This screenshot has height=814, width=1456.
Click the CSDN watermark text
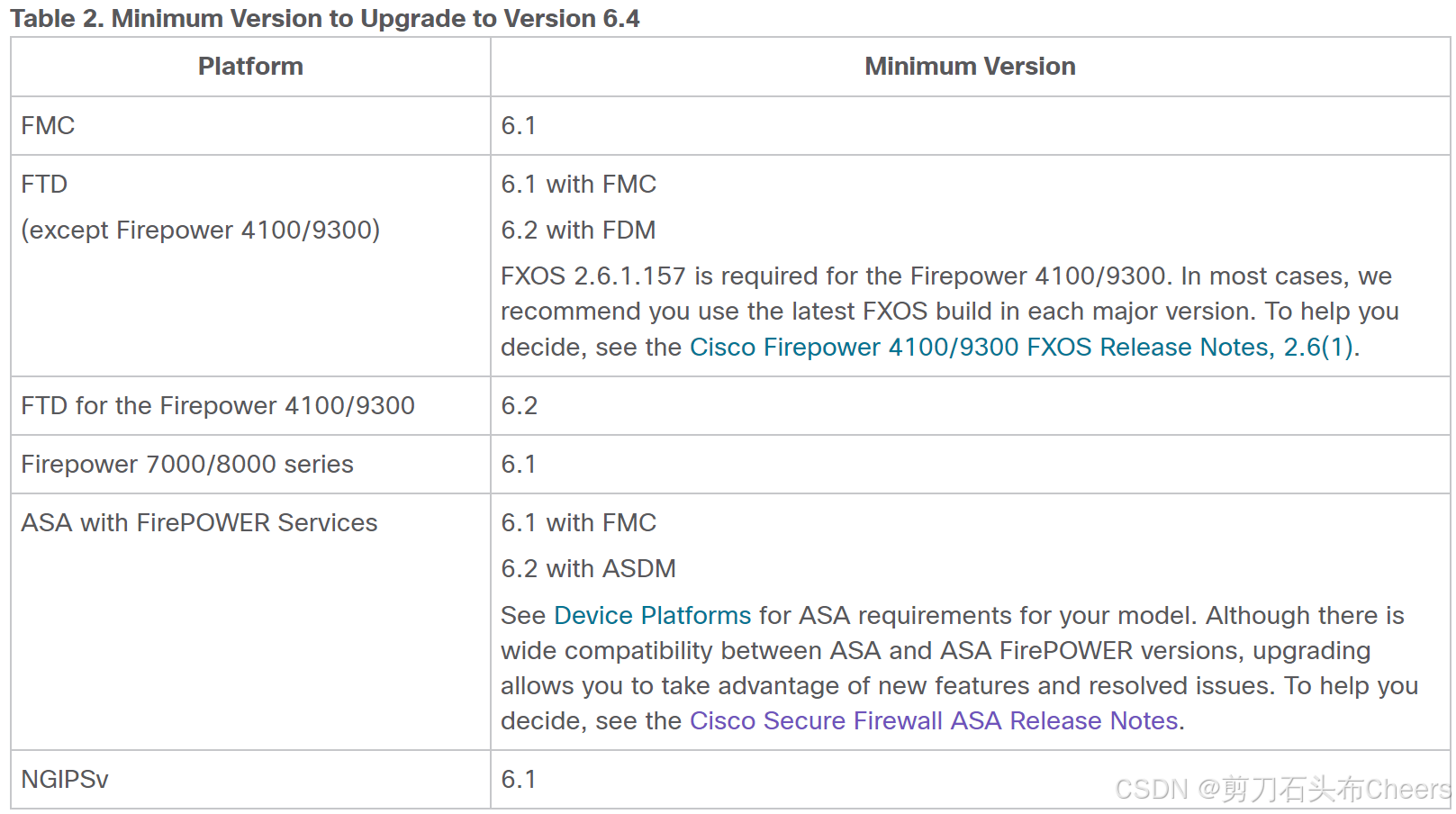(1282, 790)
